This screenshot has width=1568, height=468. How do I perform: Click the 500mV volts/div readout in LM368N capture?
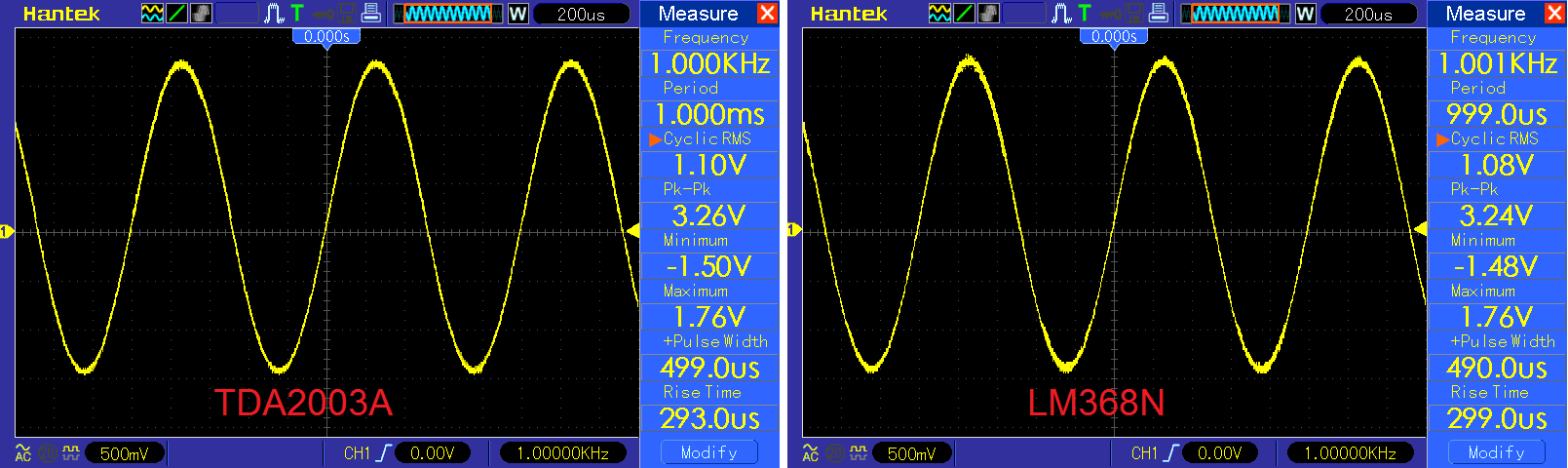pyautogui.click(x=912, y=453)
